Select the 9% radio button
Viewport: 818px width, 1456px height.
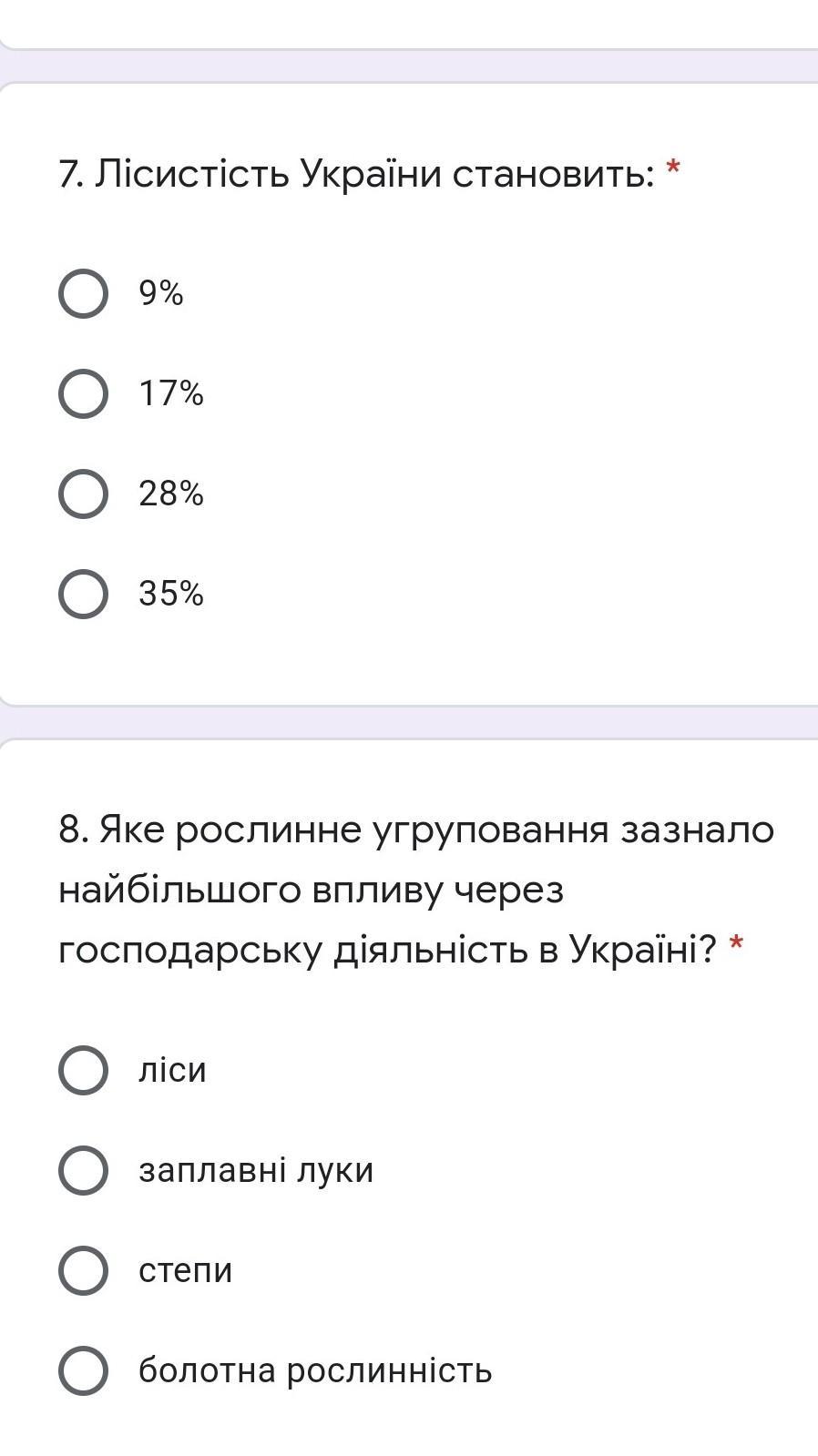click(83, 294)
